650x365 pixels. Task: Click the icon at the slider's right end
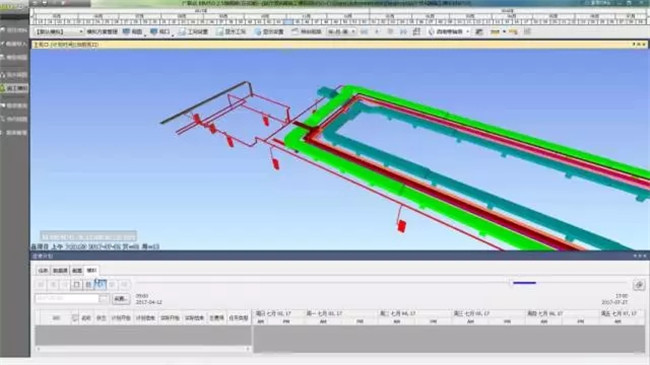click(639, 285)
